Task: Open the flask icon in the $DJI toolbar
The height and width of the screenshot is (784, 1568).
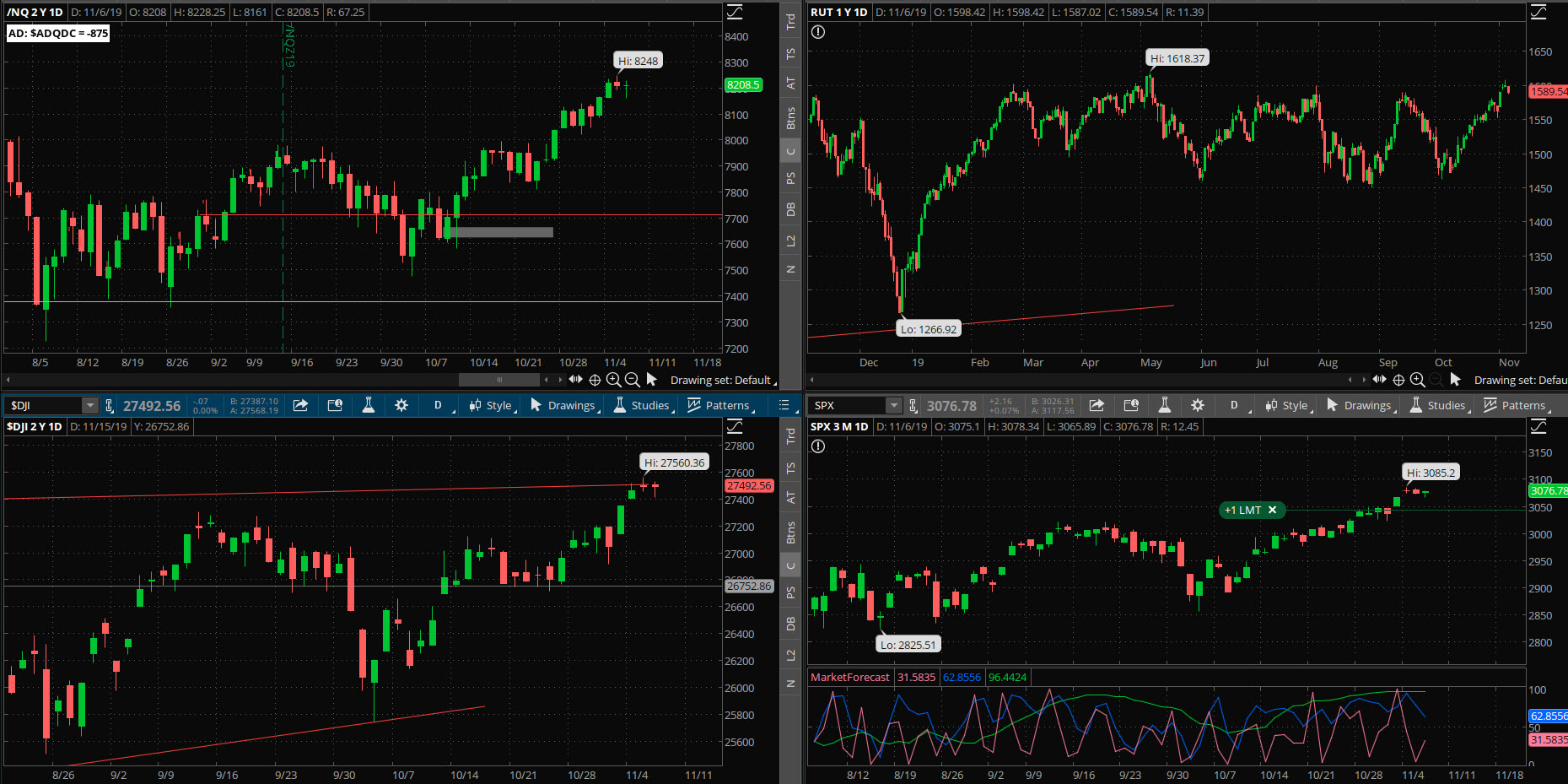Action: pyautogui.click(x=368, y=405)
